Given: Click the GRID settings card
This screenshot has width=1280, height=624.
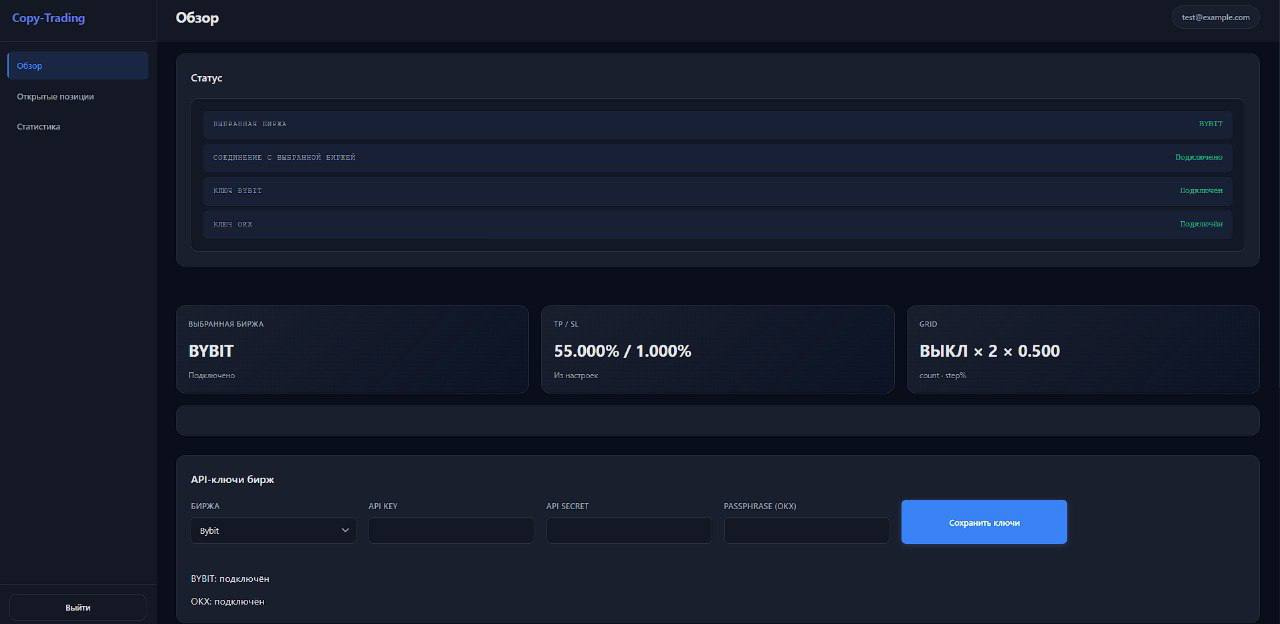Looking at the screenshot, I should click(1083, 349).
